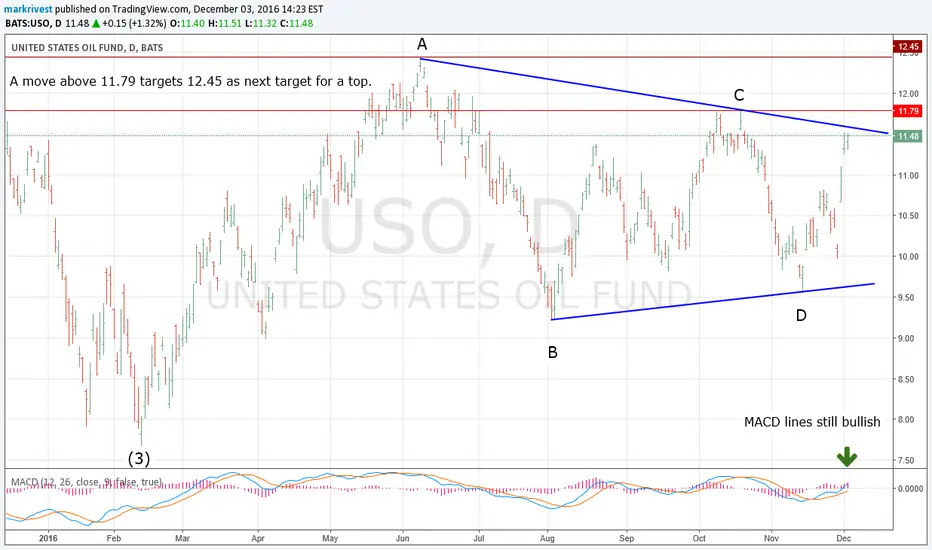
Task: Select the UNITED STATES OIL FUND, D, BATS title
Action: 87,48
